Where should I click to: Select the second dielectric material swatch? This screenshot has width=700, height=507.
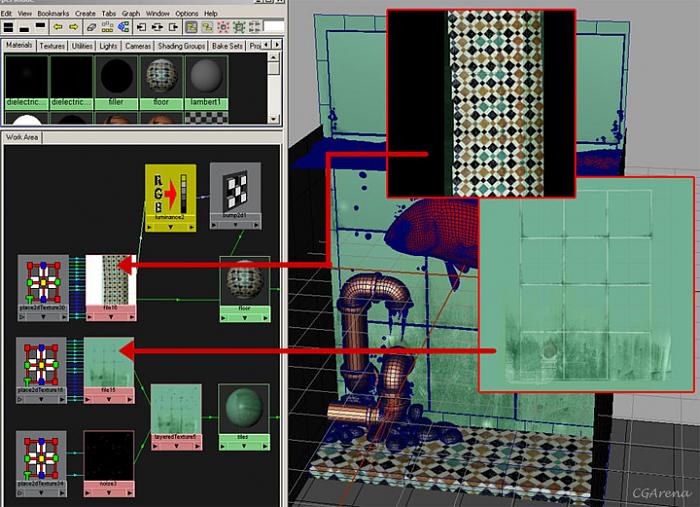71,82
